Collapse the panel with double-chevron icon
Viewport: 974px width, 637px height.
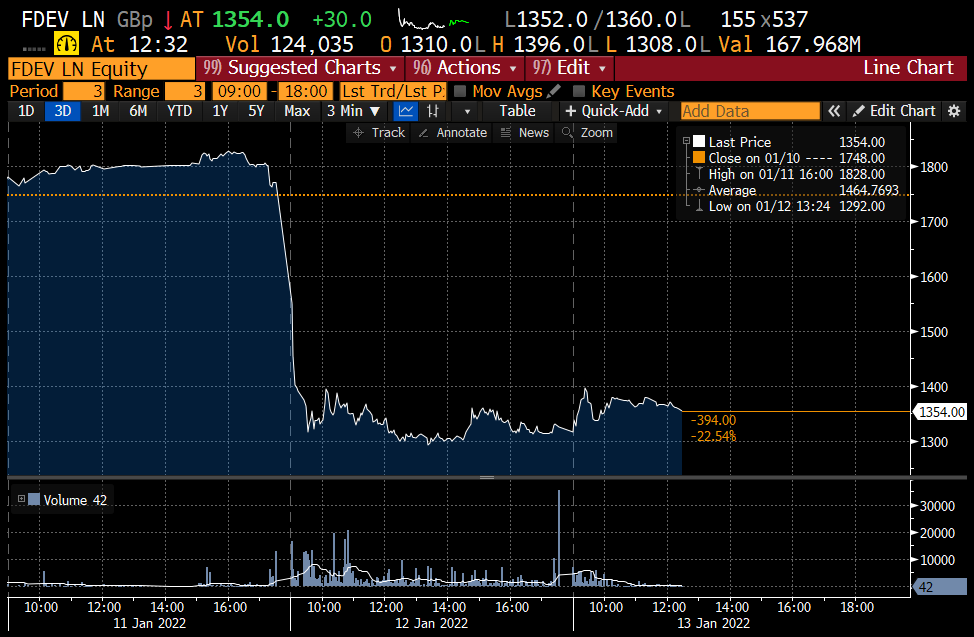(x=834, y=111)
